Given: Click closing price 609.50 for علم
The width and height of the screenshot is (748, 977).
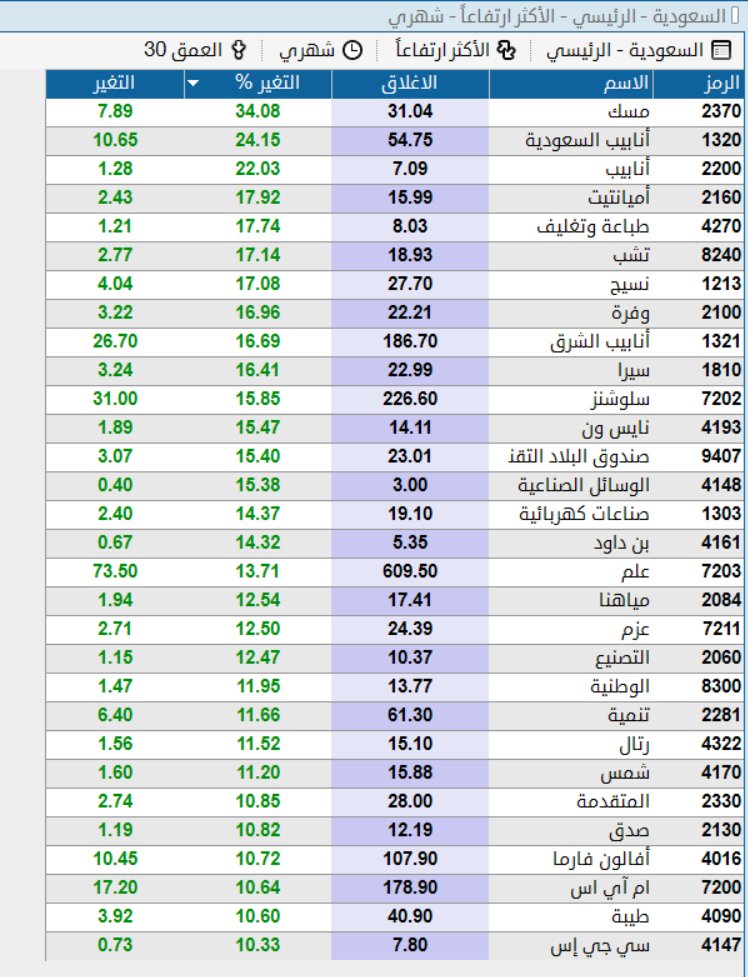Looking at the screenshot, I should 410,571.
